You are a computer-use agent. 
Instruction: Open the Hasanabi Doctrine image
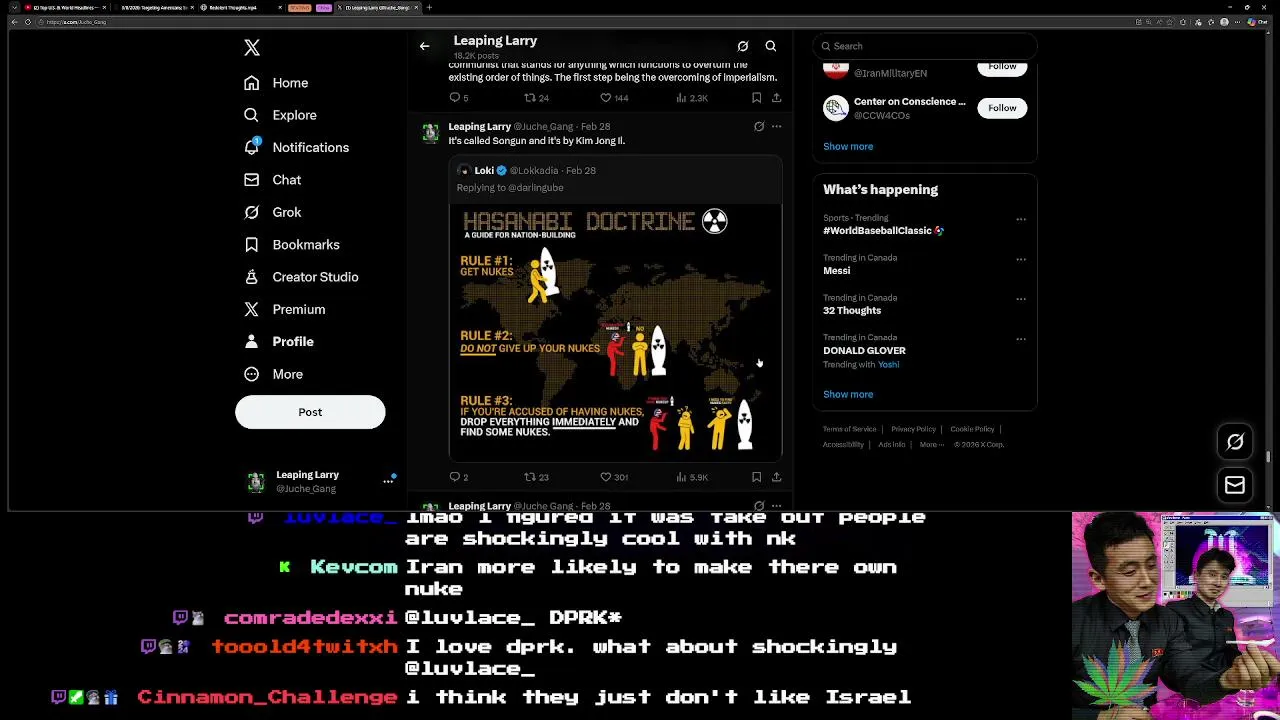tap(615, 331)
